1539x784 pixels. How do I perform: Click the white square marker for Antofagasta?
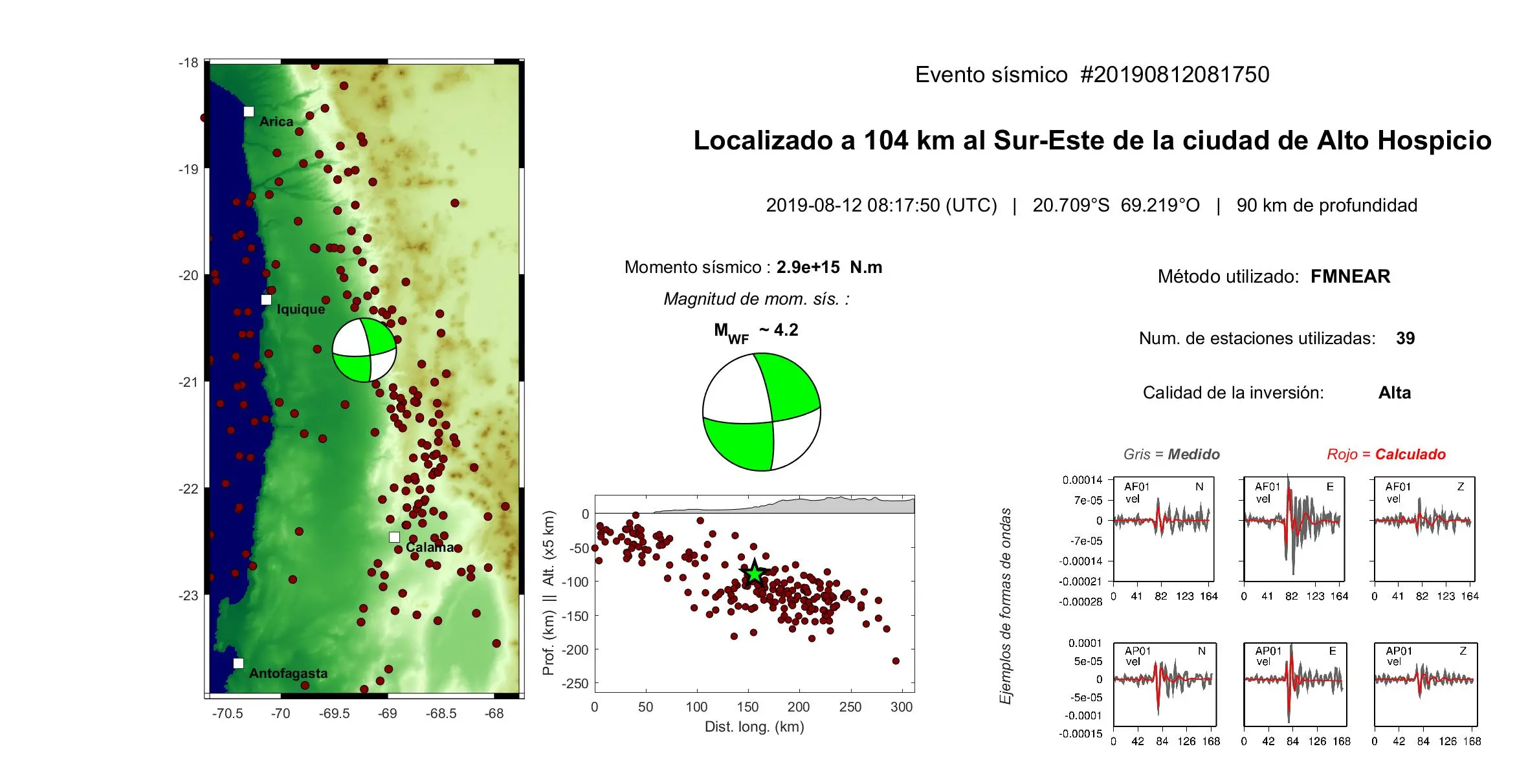pyautogui.click(x=238, y=663)
